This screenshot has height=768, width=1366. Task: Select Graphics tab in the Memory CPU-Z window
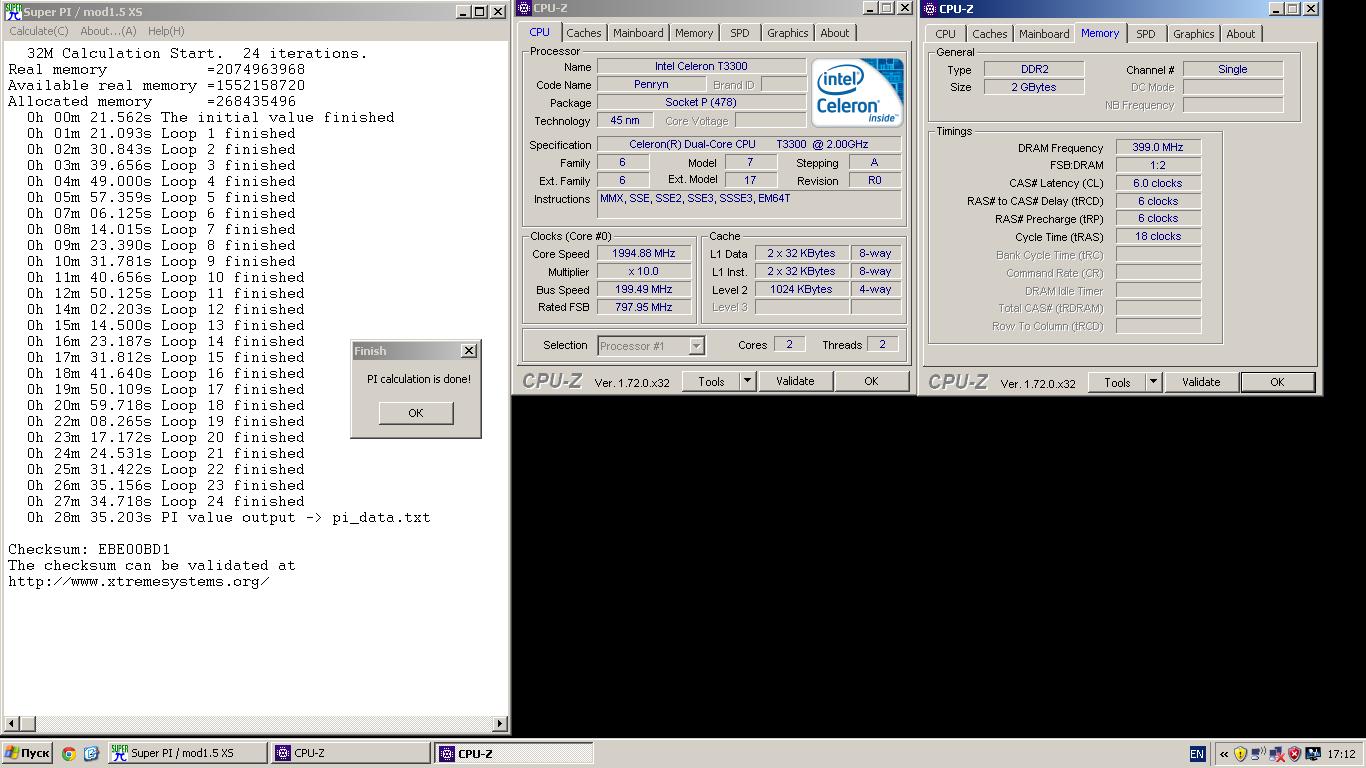pyautogui.click(x=1194, y=34)
